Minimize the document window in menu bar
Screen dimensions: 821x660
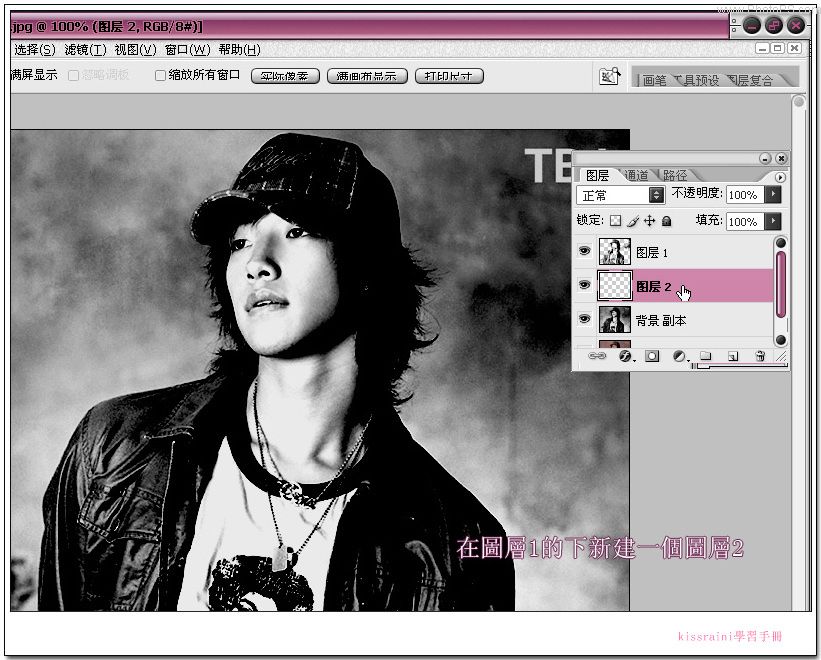click(762, 49)
